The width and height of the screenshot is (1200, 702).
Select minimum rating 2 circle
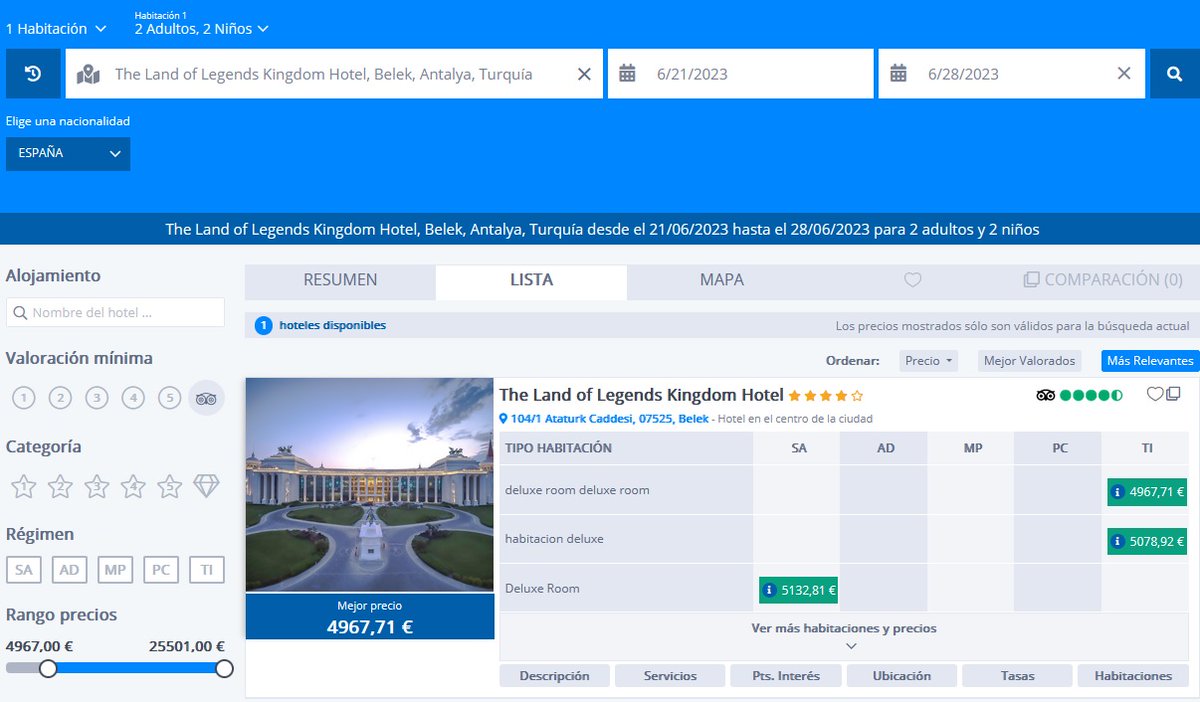point(61,399)
